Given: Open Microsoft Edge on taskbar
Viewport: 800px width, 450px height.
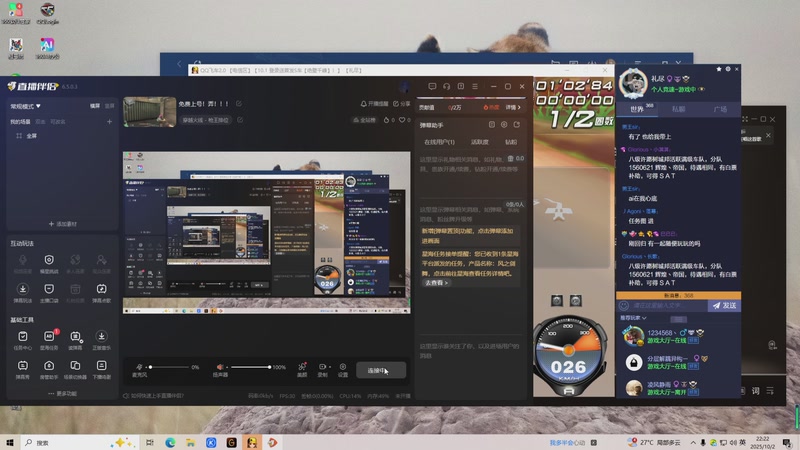Looking at the screenshot, I should coord(170,442).
